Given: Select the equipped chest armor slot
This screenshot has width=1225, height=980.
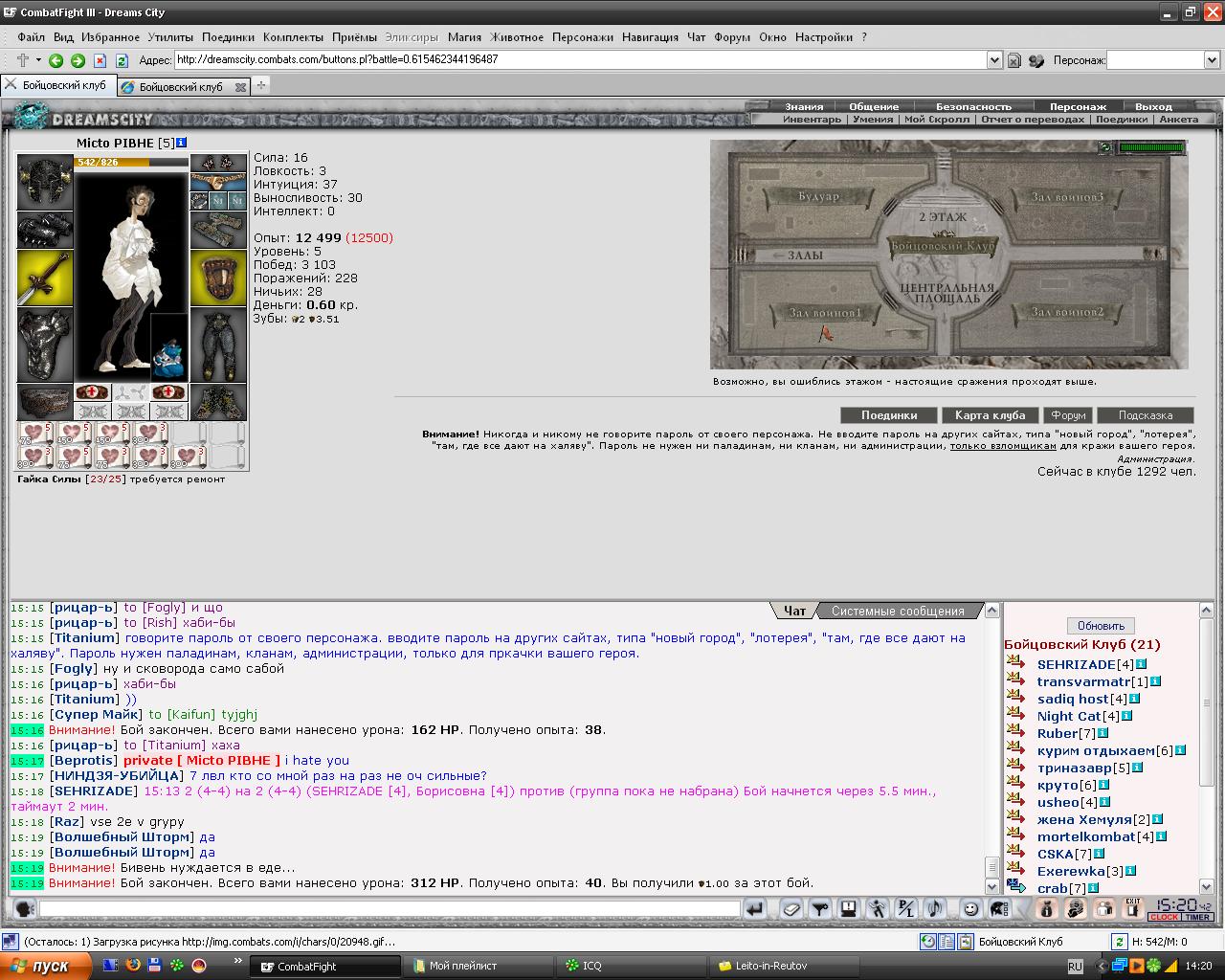Looking at the screenshot, I should click(x=45, y=345).
